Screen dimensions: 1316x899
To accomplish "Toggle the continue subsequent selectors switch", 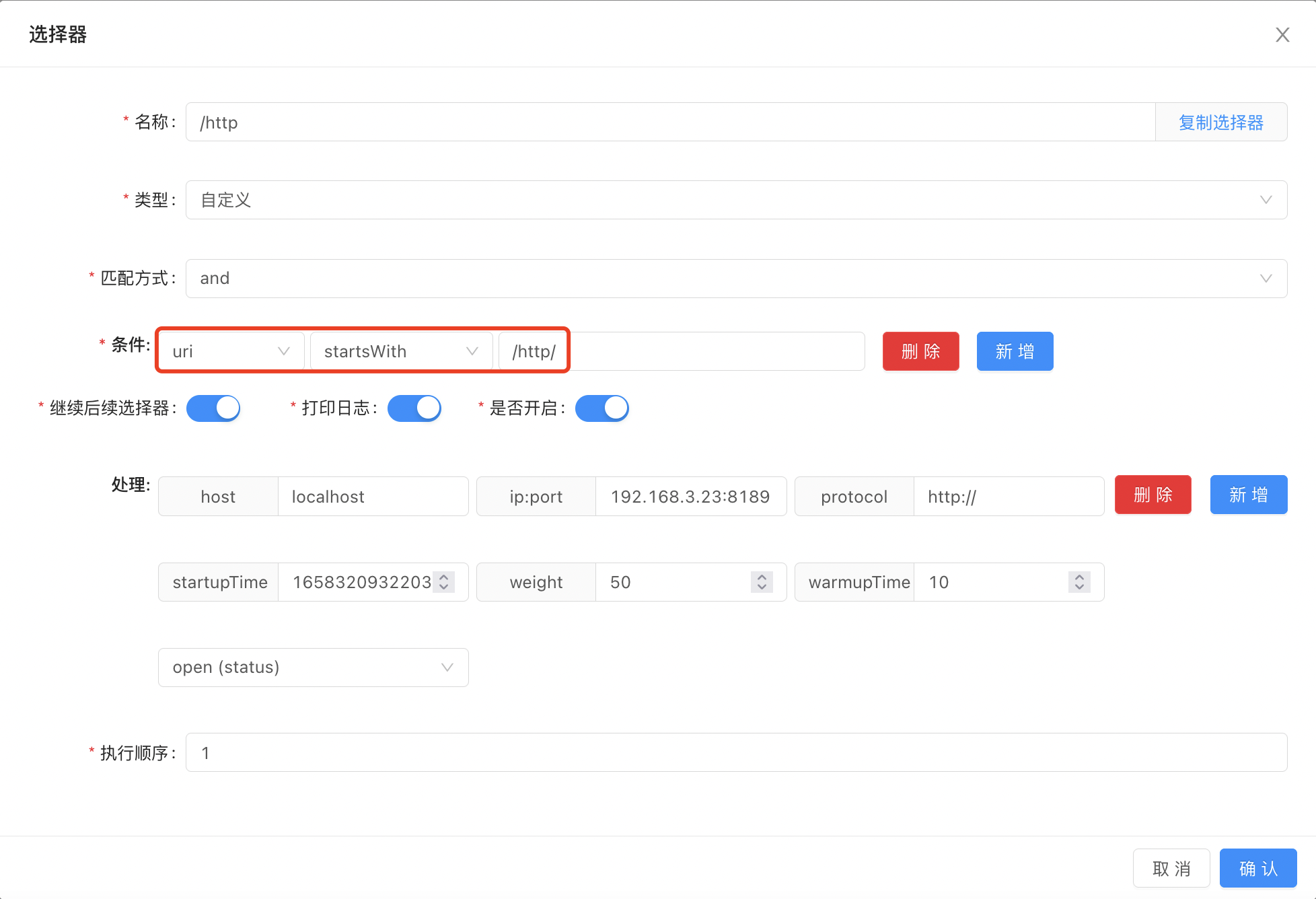I will (x=213, y=408).
